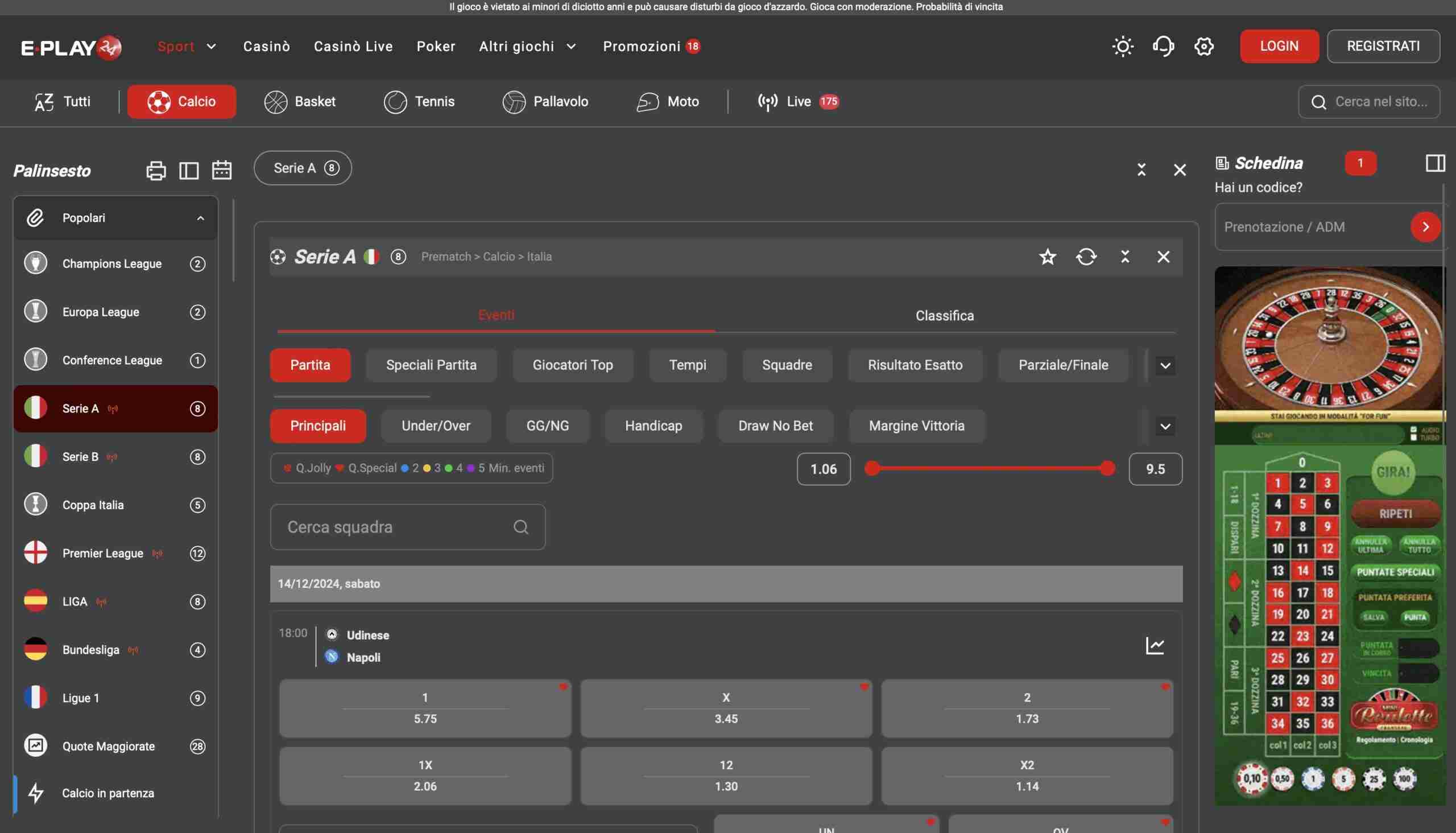Open Calcio in partenza
The height and width of the screenshot is (833, 1456).
(115, 794)
